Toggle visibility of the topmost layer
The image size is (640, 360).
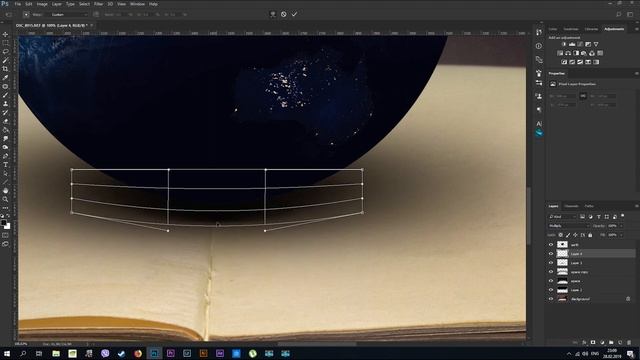[551, 245]
